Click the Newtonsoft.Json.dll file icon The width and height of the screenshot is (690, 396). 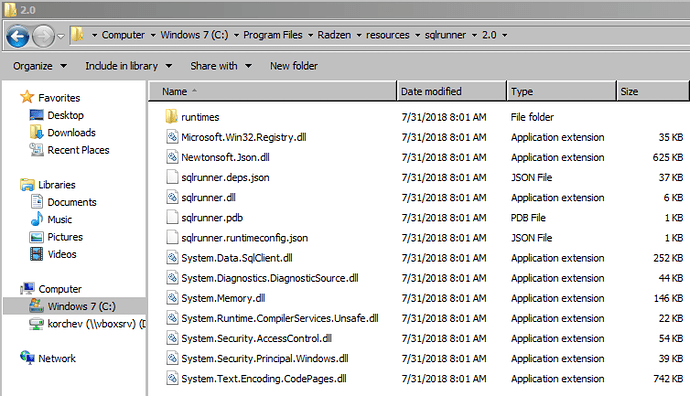click(172, 157)
